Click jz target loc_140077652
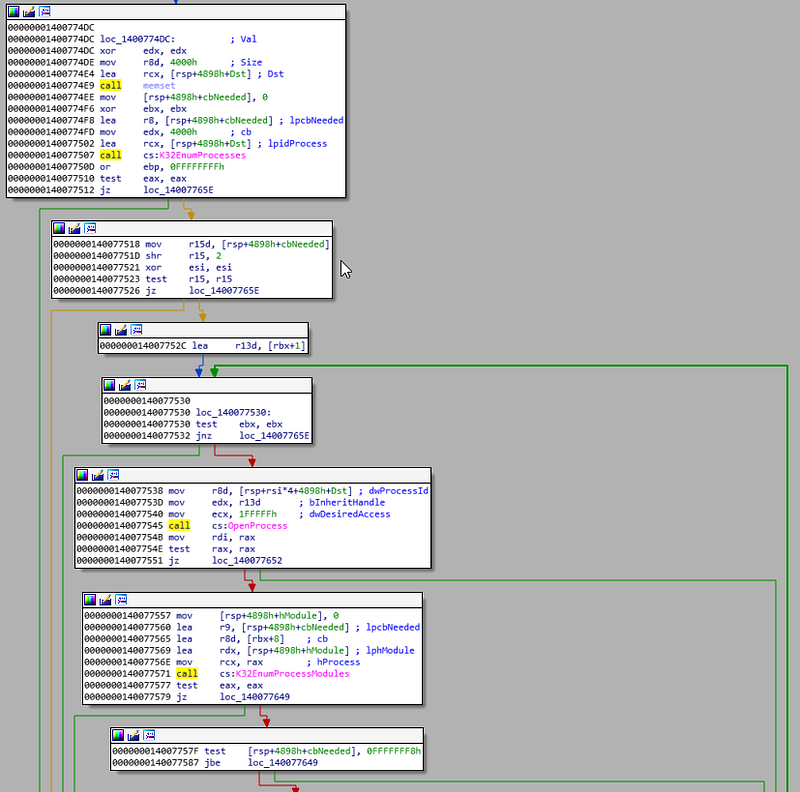Screen dimensions: 800x792 [247, 560]
